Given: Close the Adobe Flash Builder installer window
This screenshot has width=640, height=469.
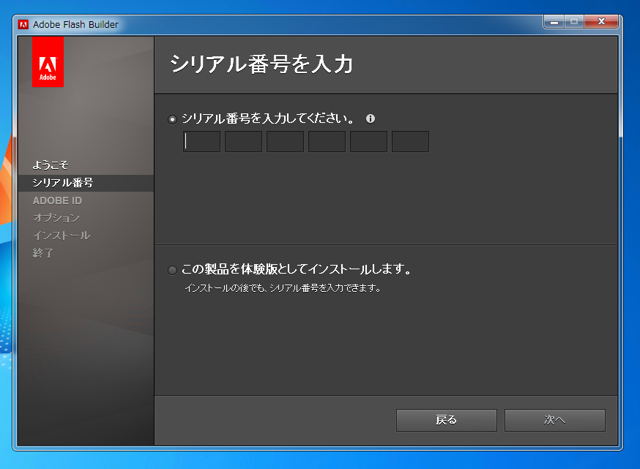Looking at the screenshot, I should tap(601, 22).
